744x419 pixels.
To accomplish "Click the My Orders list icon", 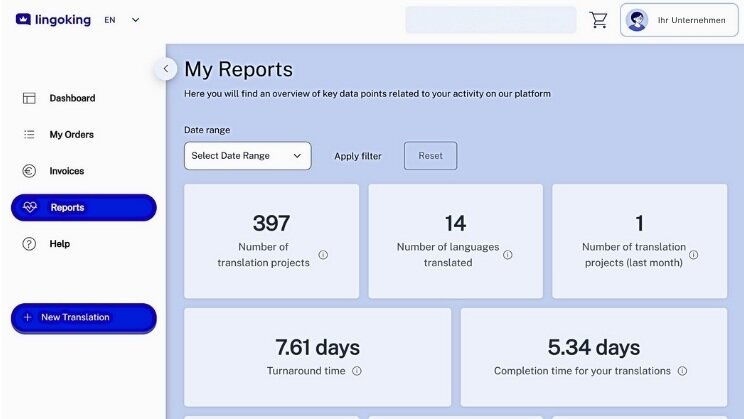I will pos(29,135).
